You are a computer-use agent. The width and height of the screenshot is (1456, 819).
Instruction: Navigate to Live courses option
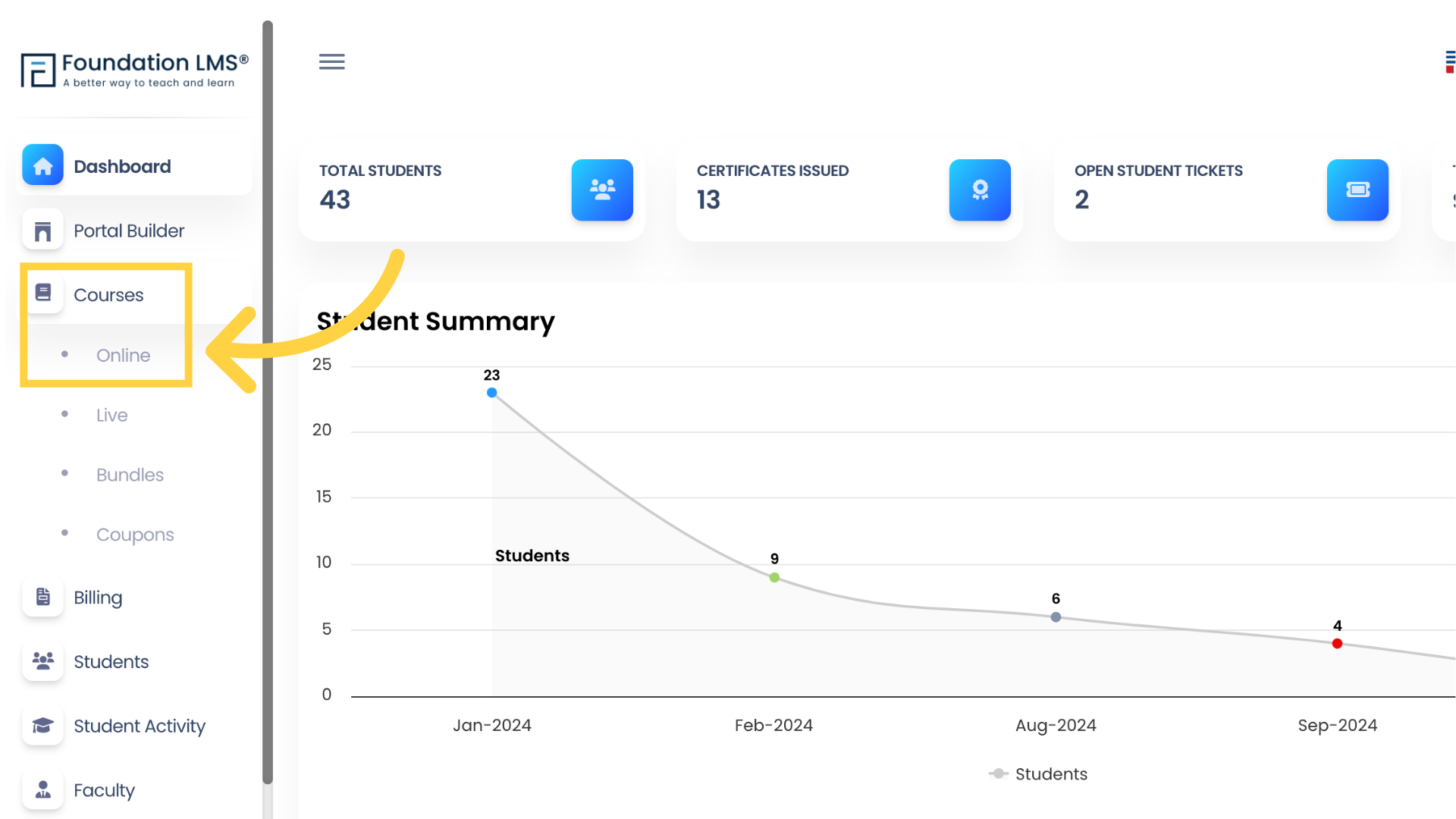[x=112, y=414]
